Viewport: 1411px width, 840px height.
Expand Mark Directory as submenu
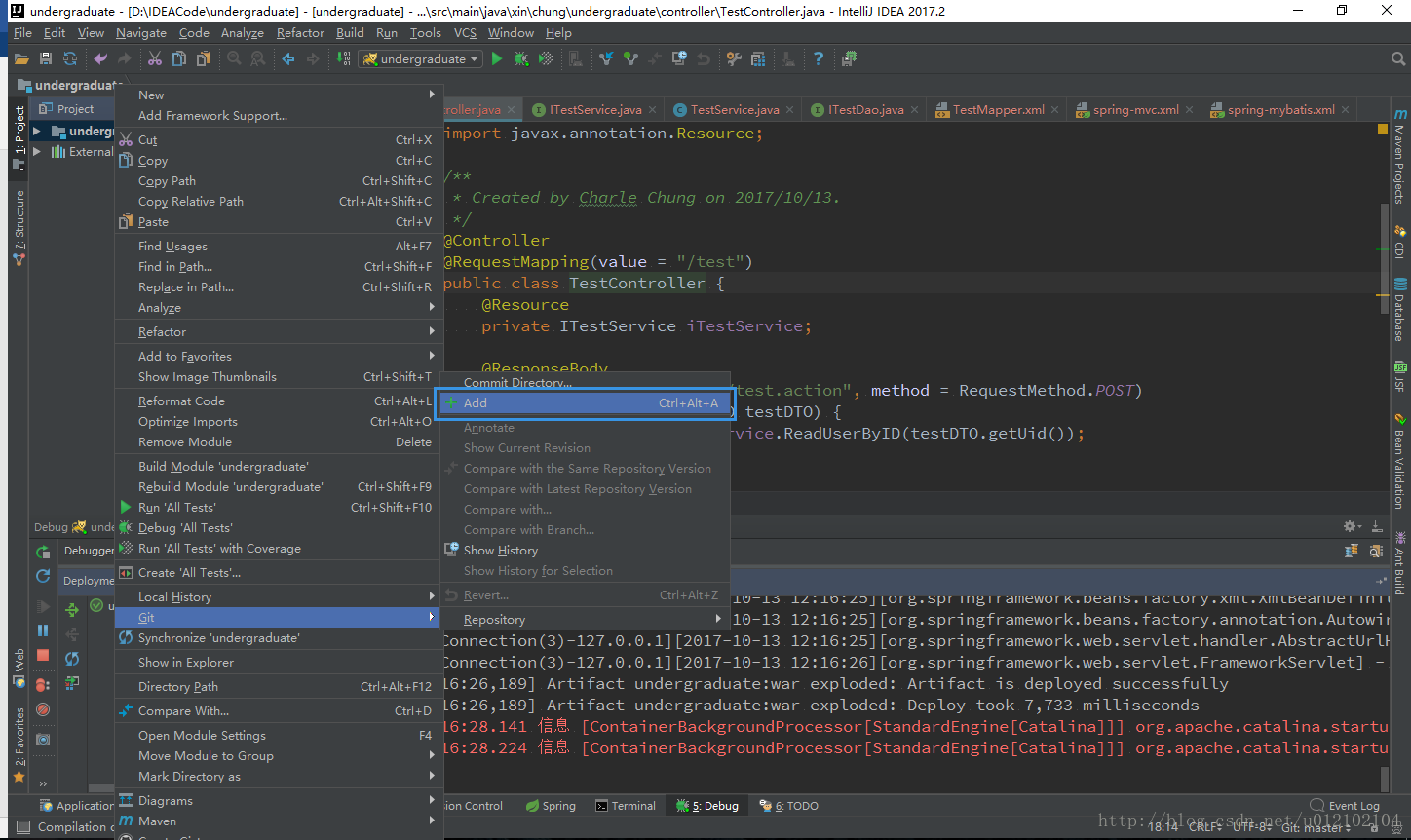pos(278,776)
